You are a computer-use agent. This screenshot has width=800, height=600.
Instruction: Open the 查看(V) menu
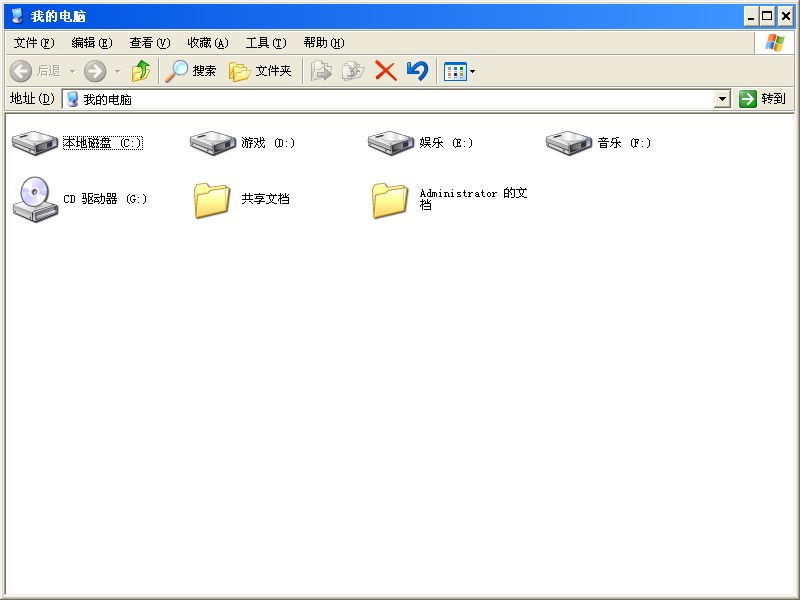click(x=149, y=43)
